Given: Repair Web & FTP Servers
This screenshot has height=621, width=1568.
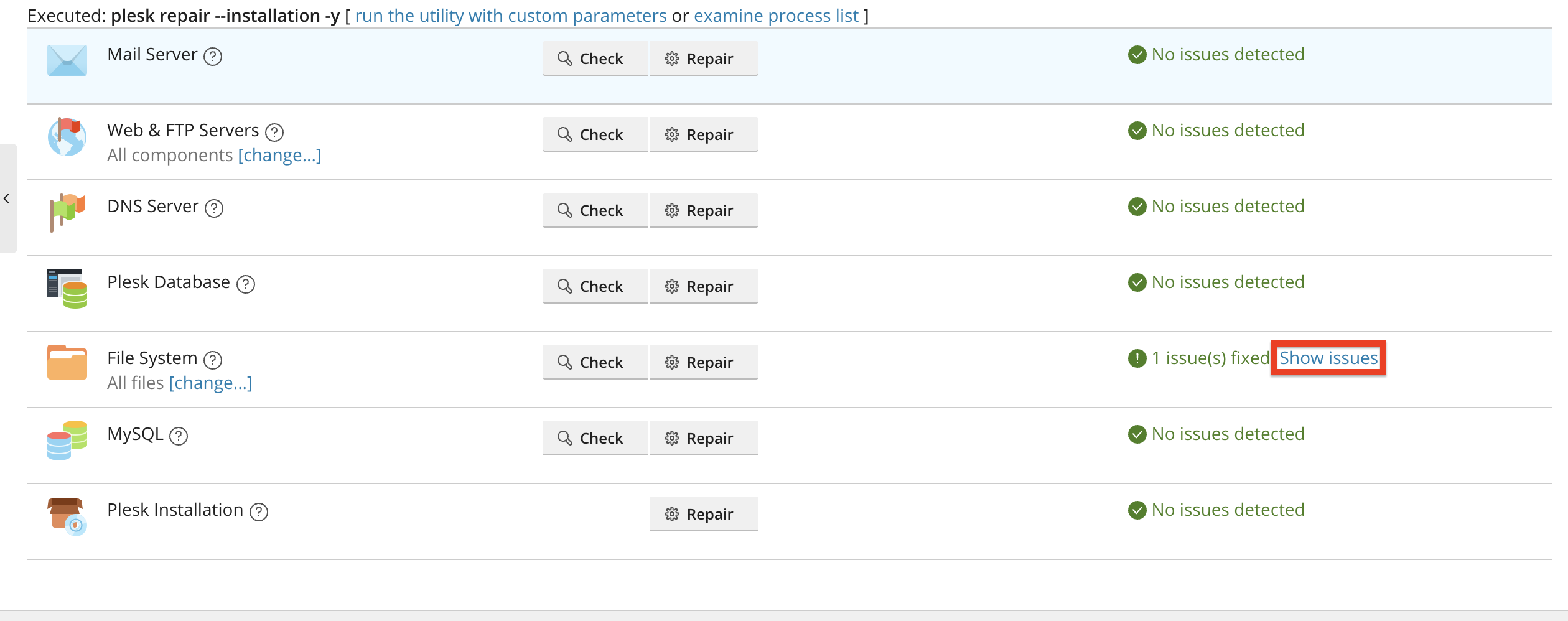Looking at the screenshot, I should (x=704, y=134).
